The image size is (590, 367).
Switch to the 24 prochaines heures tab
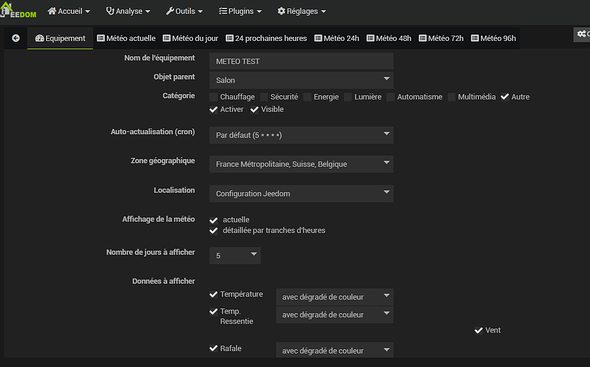(x=266, y=38)
